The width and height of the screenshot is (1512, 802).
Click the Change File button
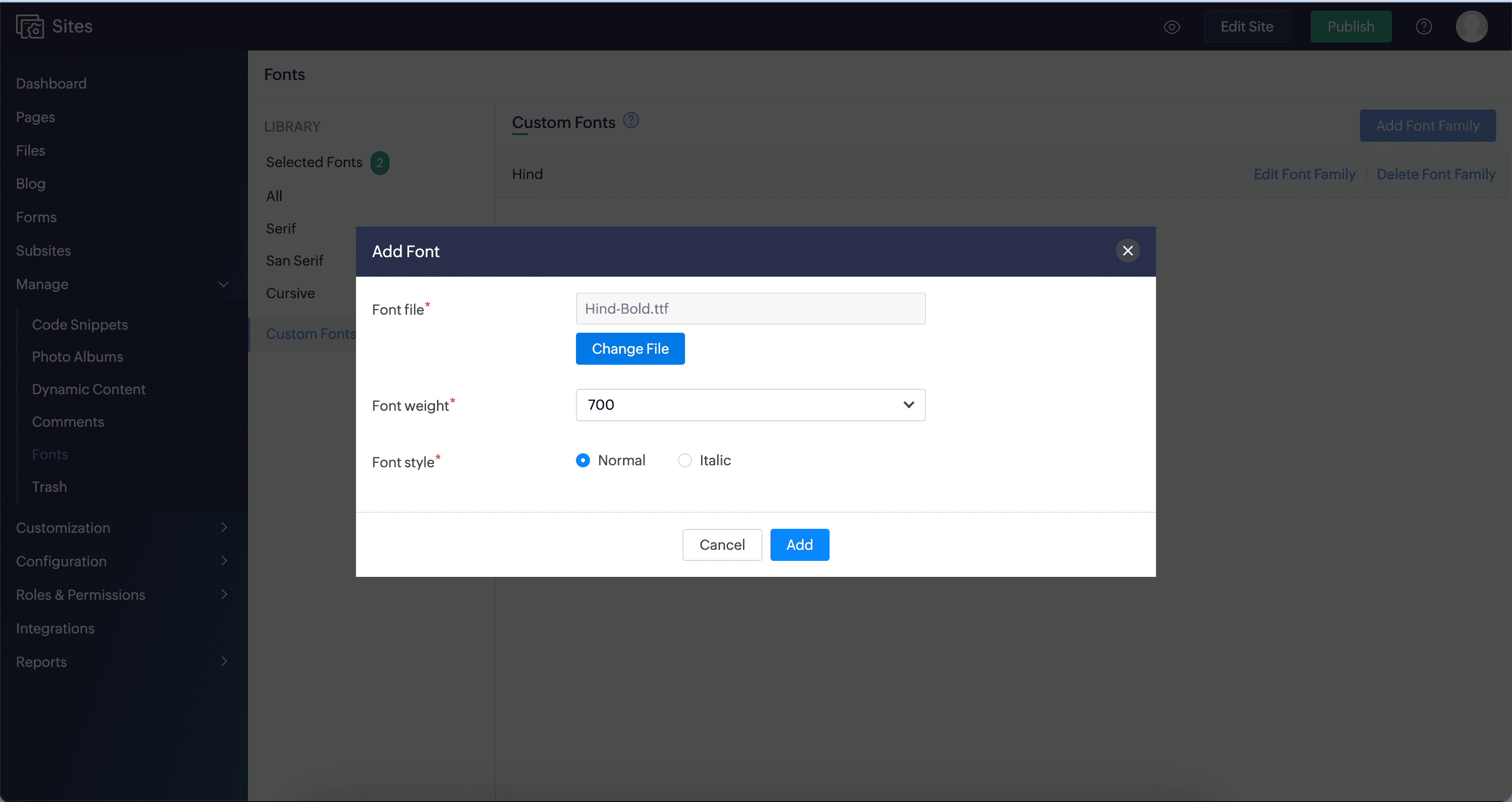(x=630, y=349)
